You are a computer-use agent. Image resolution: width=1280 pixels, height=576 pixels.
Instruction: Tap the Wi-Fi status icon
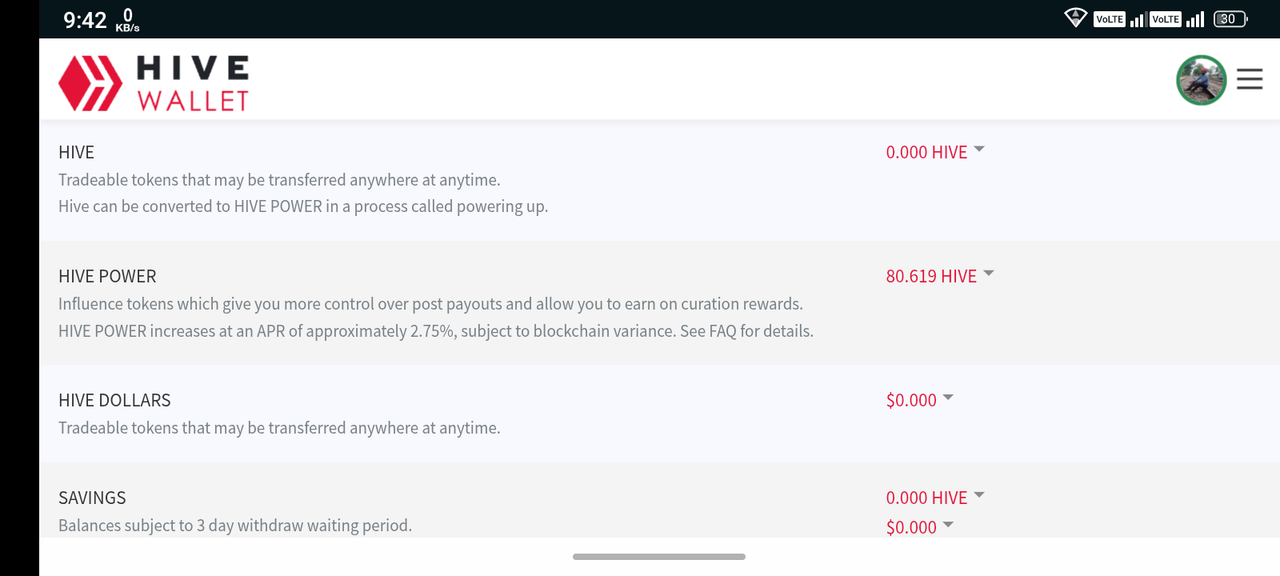pos(1076,18)
